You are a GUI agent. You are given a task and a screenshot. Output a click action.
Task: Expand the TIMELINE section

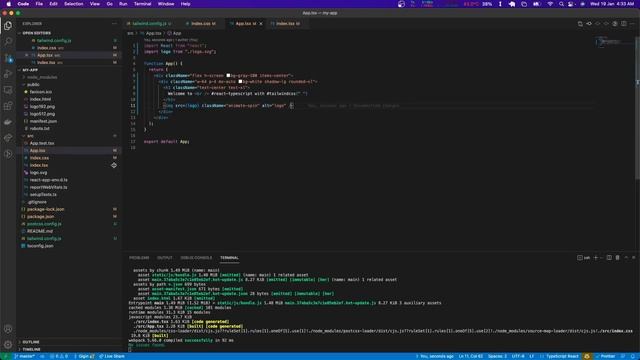click(31, 349)
